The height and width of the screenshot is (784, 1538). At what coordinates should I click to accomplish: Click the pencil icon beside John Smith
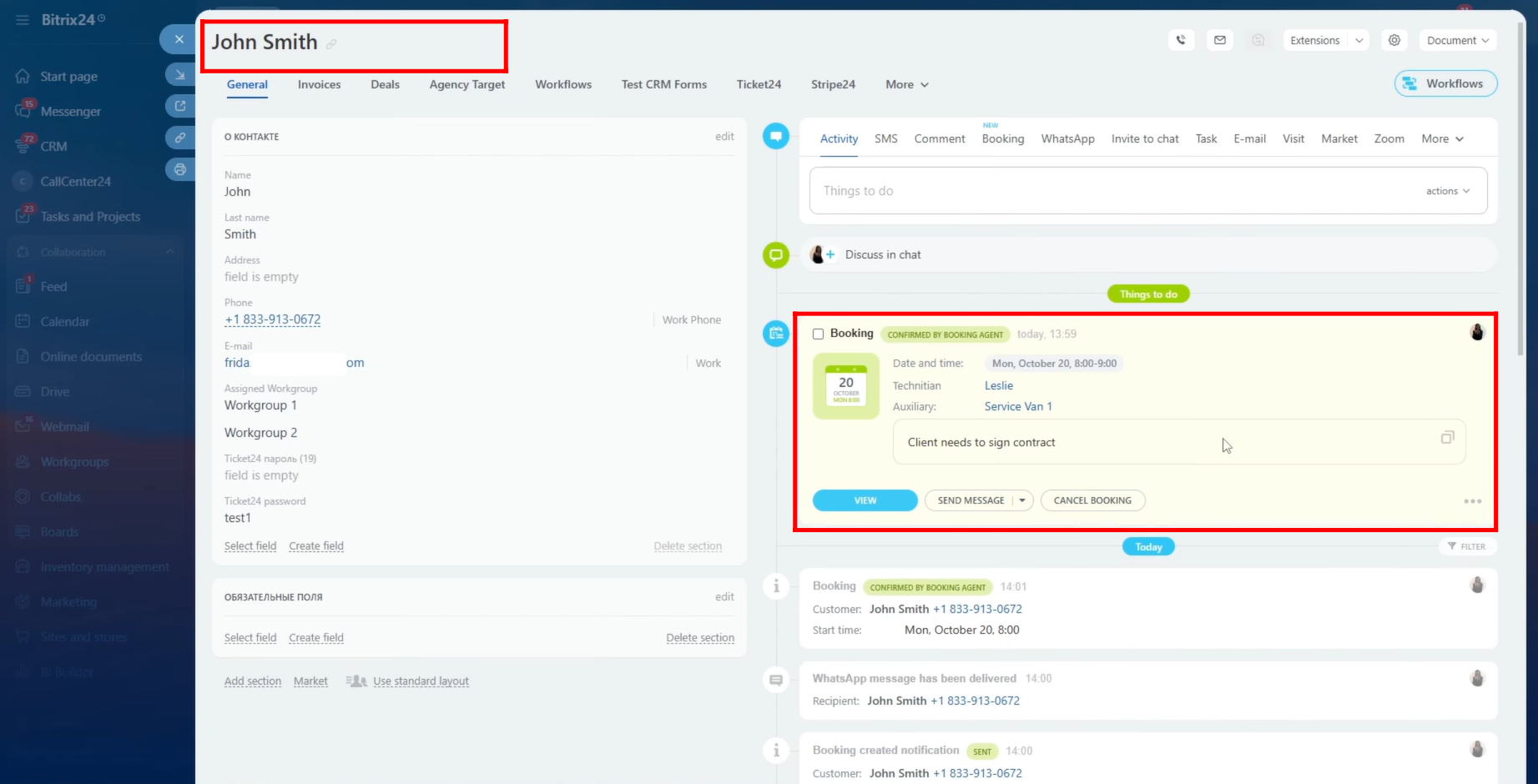point(331,44)
